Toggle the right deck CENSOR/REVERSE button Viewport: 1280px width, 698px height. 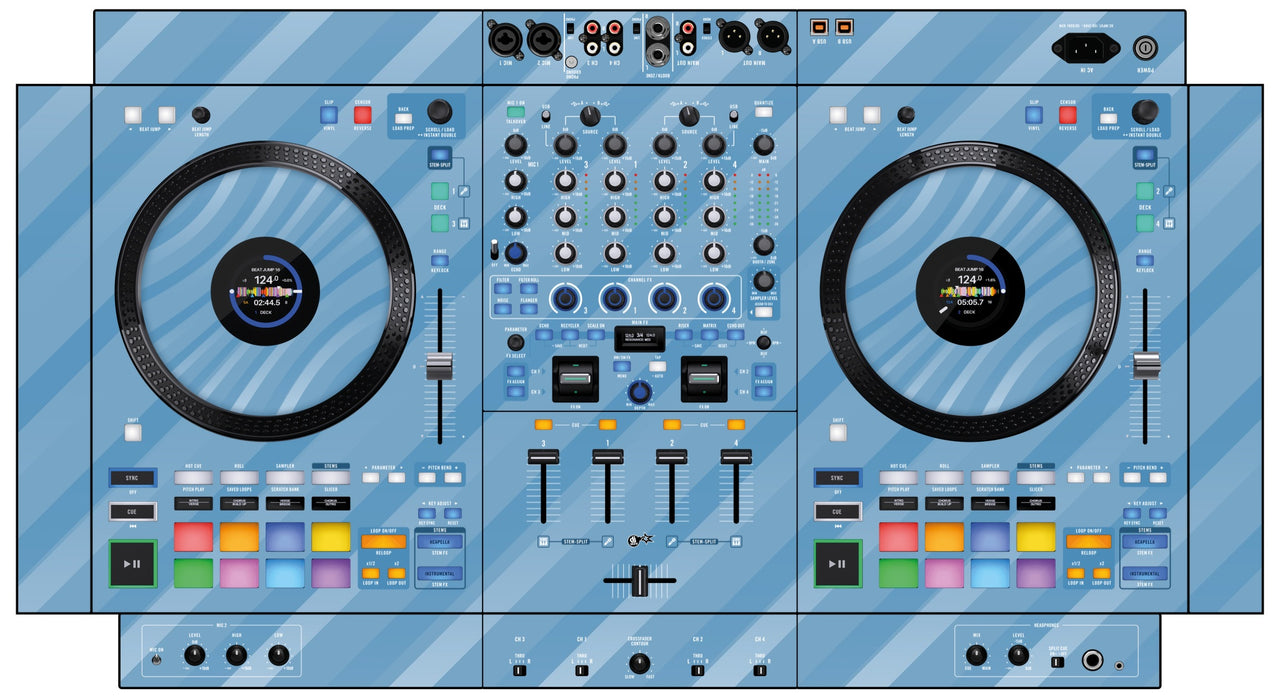(x=1067, y=115)
